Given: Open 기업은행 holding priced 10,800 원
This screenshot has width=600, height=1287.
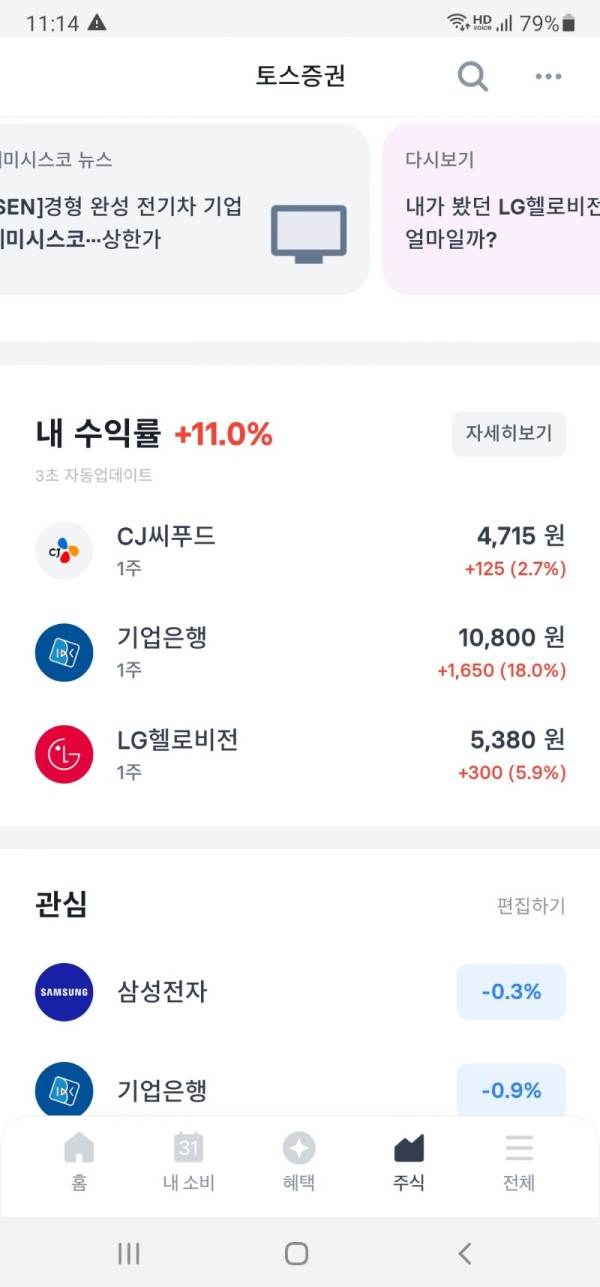Looking at the screenshot, I should coord(300,652).
